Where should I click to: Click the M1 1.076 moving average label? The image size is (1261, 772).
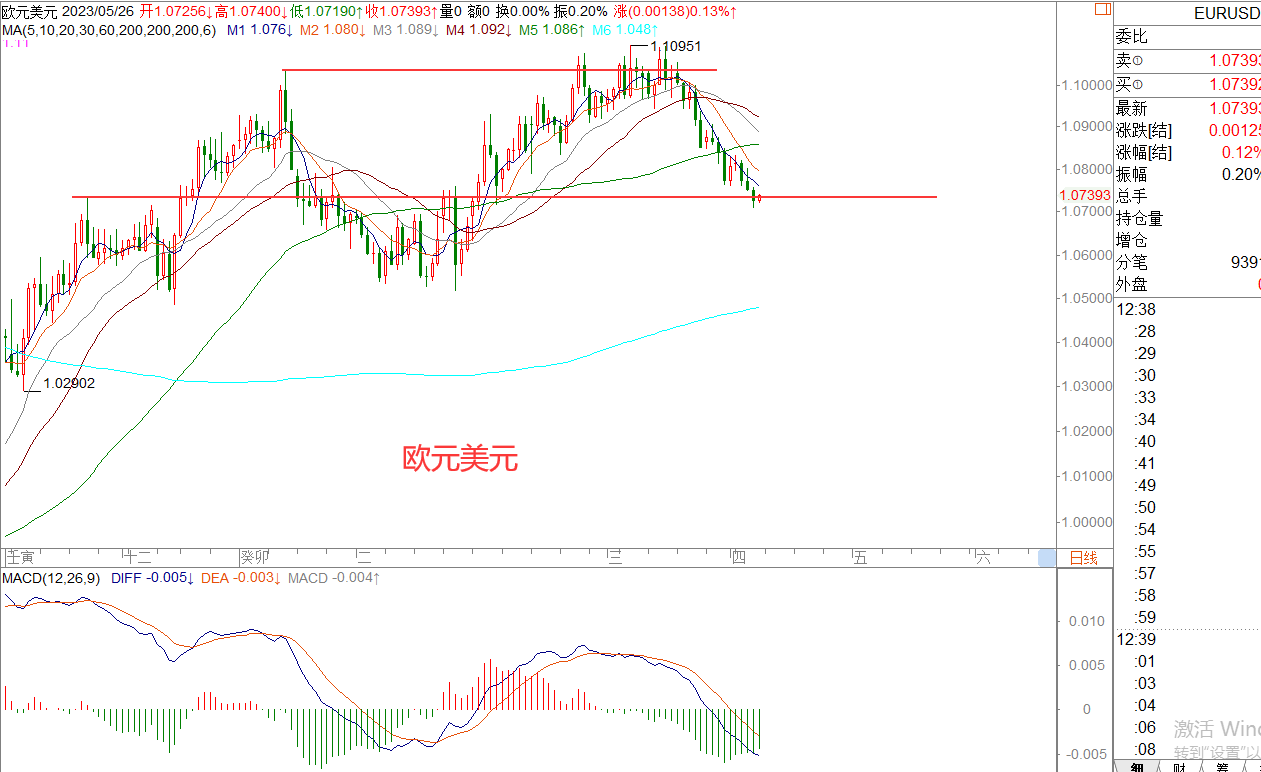point(260,30)
